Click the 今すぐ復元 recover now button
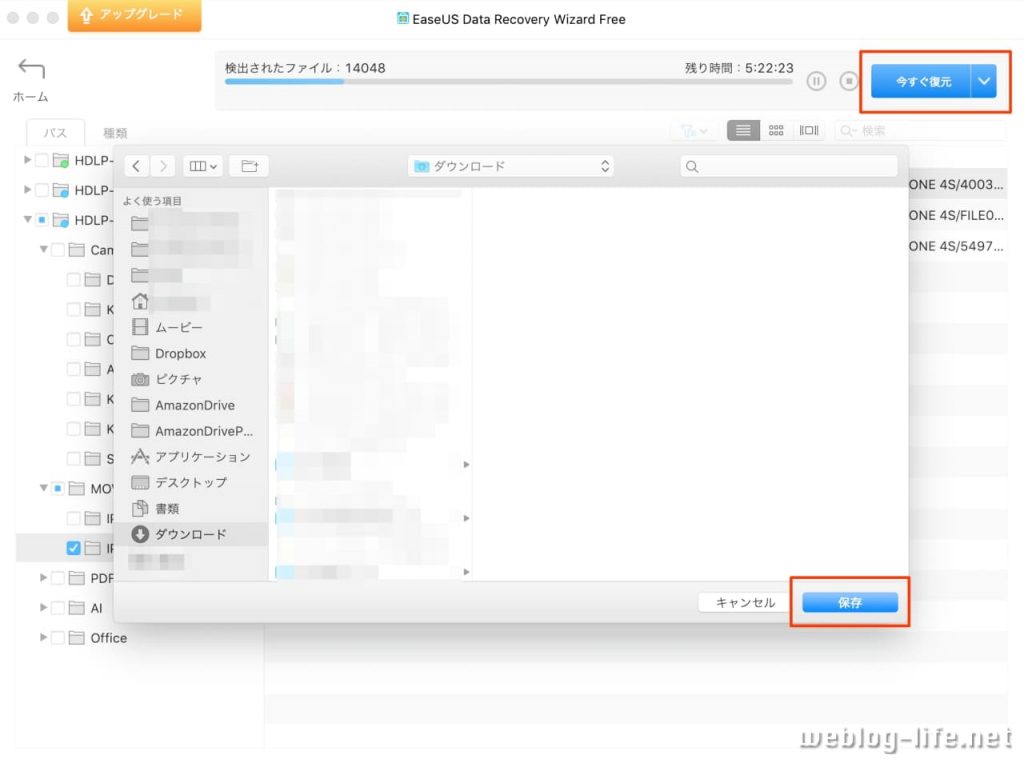This screenshot has height=763, width=1024. click(921, 82)
